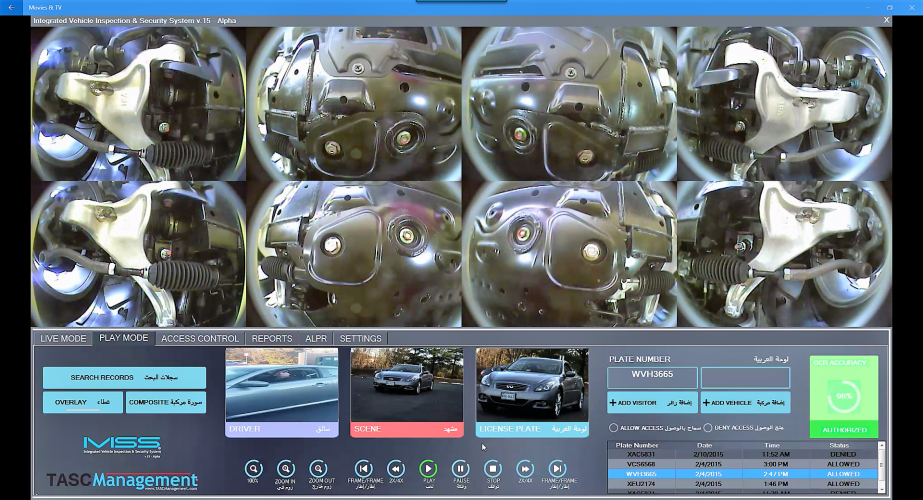Rewind at 2X/4X speed
Image resolution: width=923 pixels, height=500 pixels.
396,469
